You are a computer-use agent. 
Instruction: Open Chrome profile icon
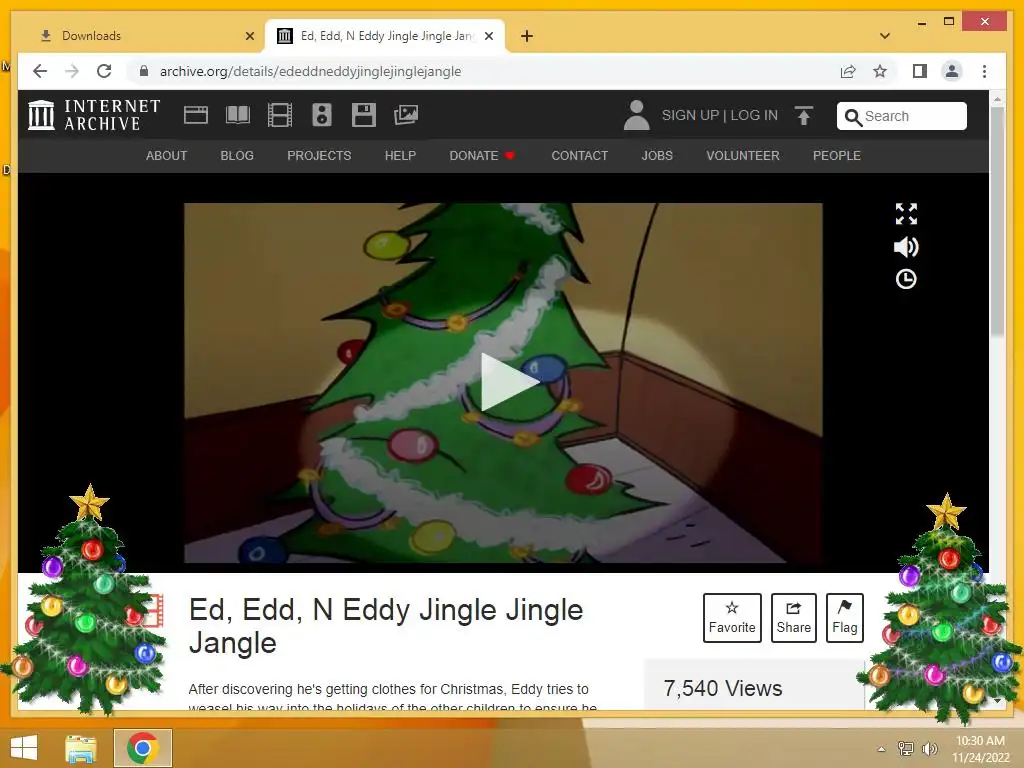(952, 71)
